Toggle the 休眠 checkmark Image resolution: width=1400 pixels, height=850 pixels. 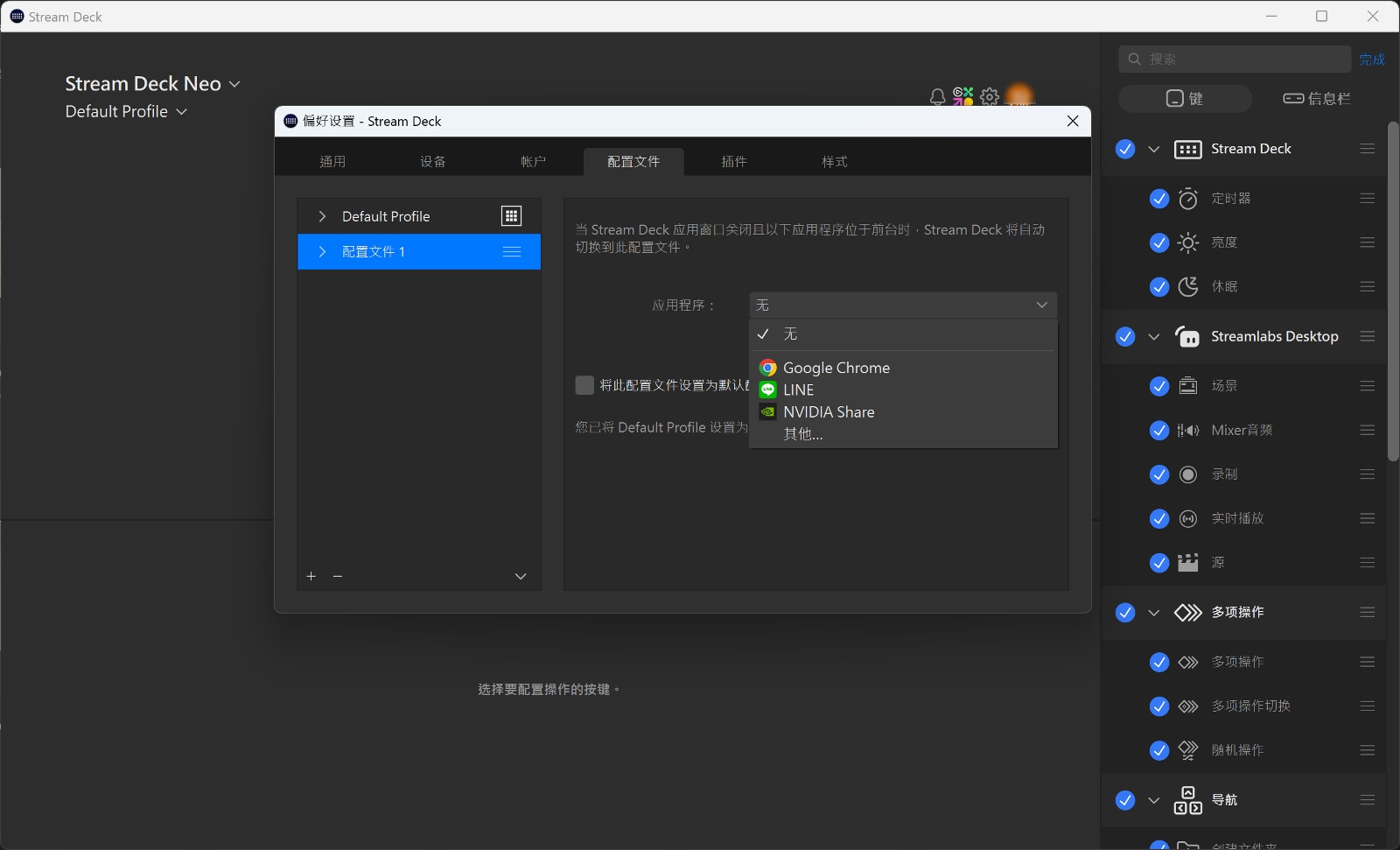click(x=1159, y=286)
